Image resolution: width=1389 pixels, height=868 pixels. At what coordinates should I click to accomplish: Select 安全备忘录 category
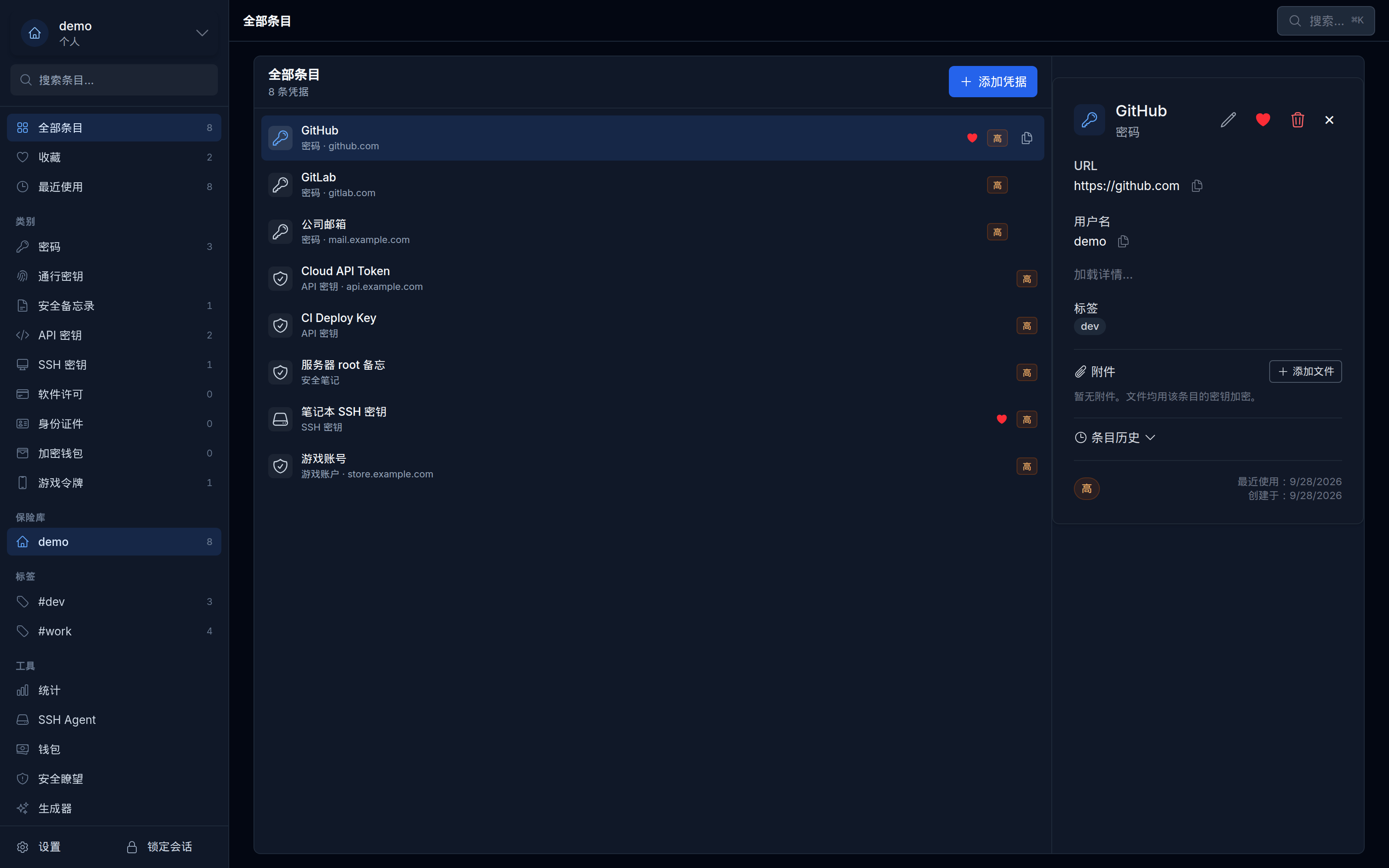(114, 306)
